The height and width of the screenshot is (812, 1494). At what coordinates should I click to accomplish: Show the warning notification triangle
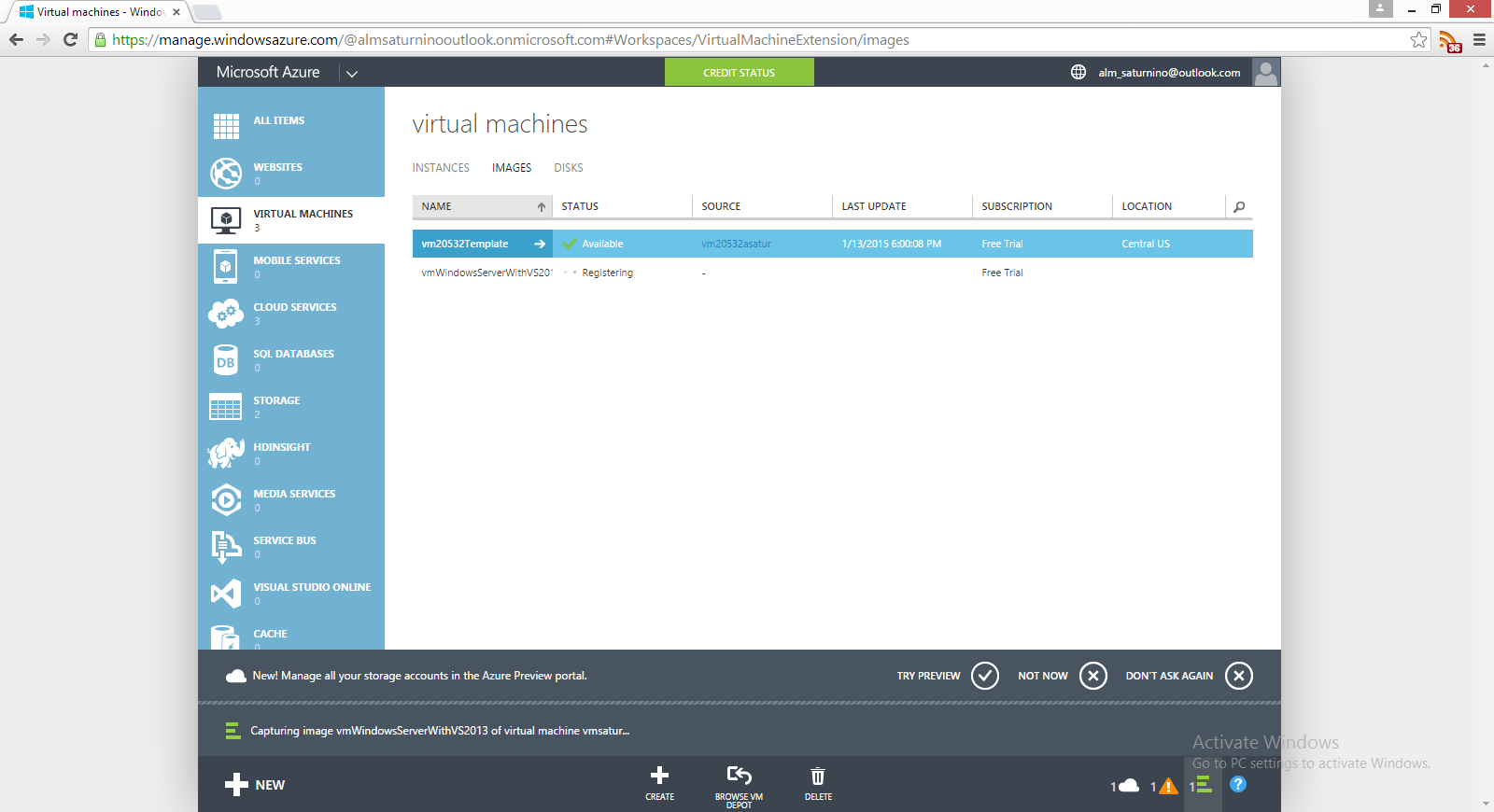click(x=1167, y=786)
